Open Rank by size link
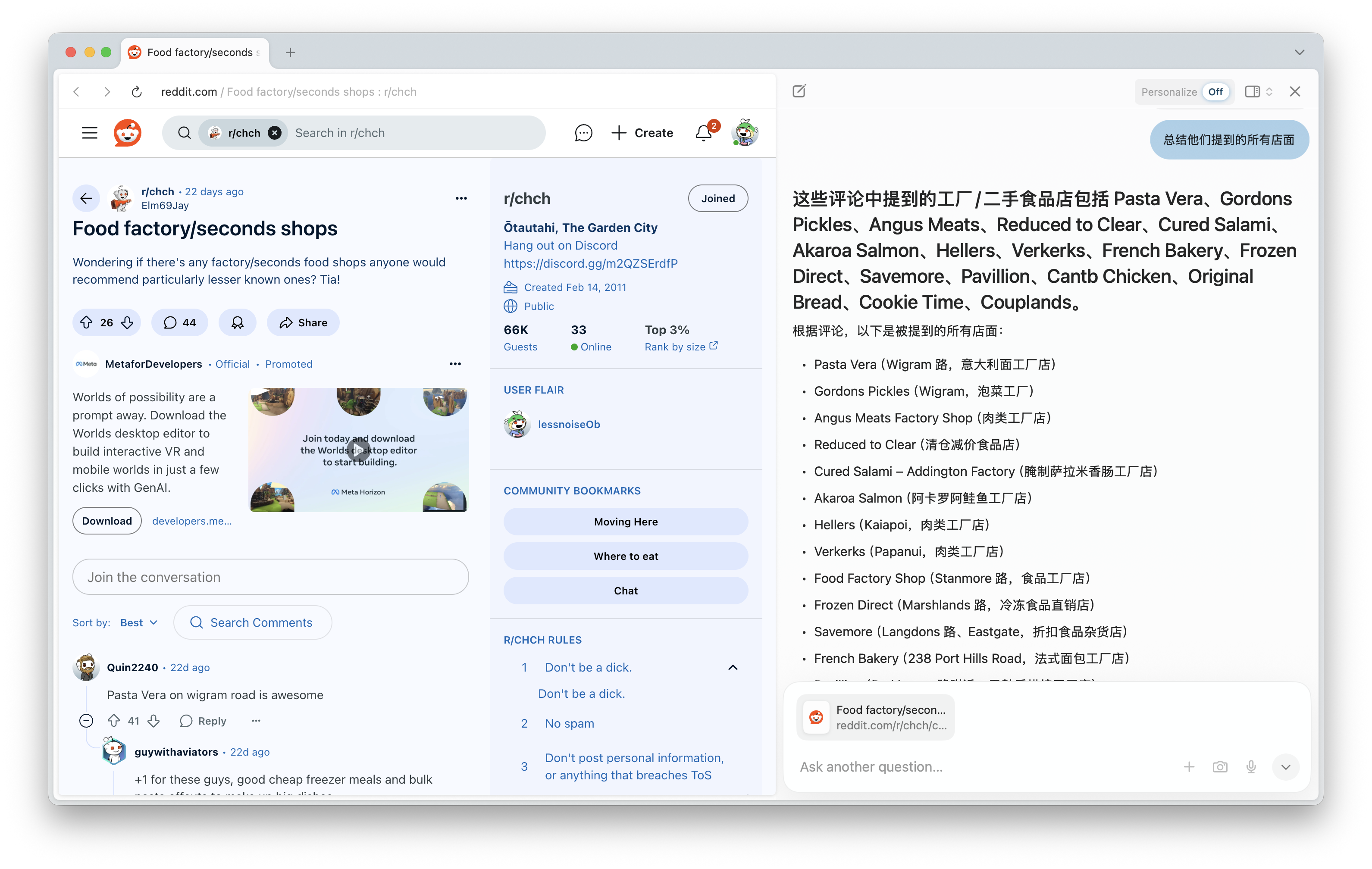Screen dimensions: 1372x869 pos(681,346)
